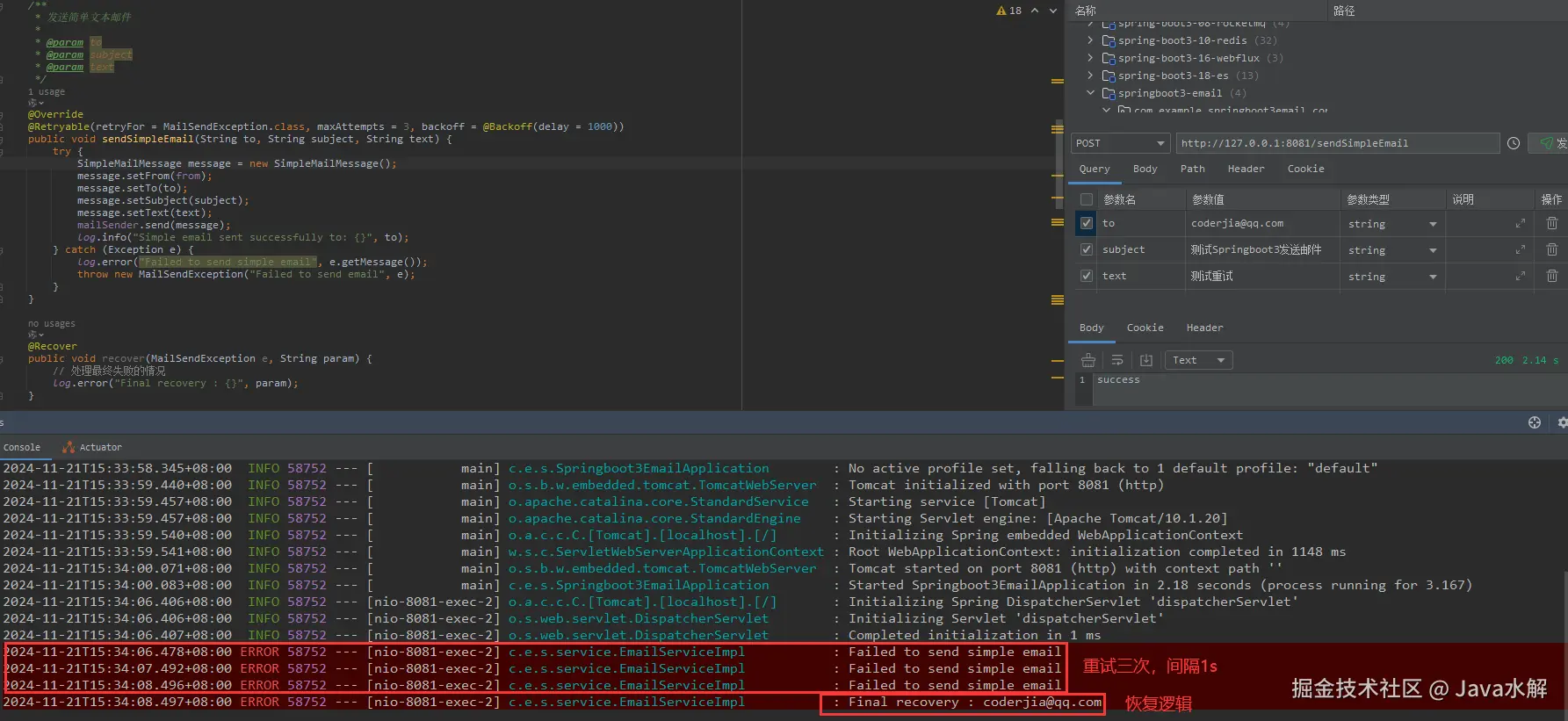Screen dimensions: 1568x721
Task: Expand the spring-boot3-16-webflux tree node
Action: (x=1090, y=58)
